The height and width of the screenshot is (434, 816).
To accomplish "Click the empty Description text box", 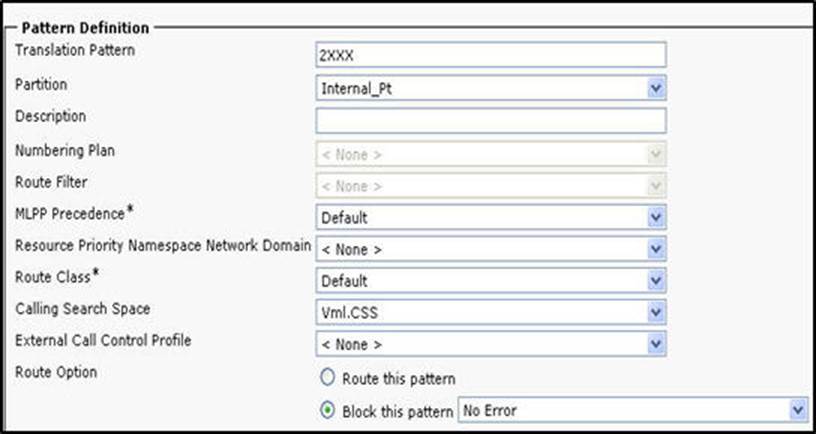I will point(490,121).
